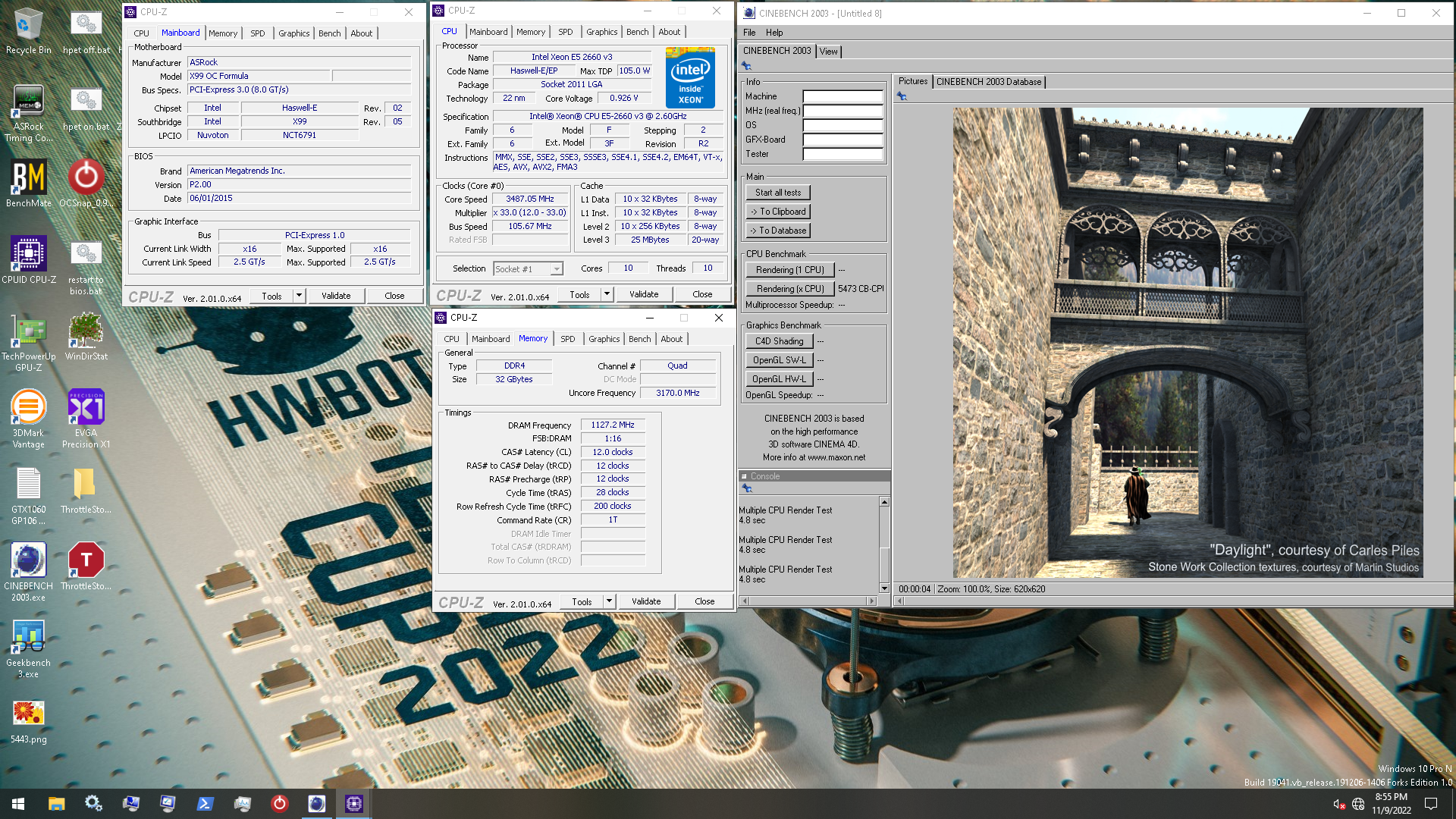The image size is (1456, 819).
Task: Click pin icon under Console header
Action: click(747, 488)
